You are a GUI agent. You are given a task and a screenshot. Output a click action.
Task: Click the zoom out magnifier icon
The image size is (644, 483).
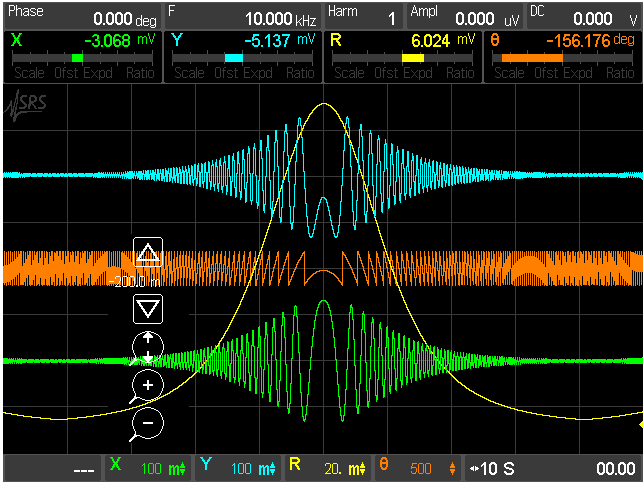coord(147,424)
